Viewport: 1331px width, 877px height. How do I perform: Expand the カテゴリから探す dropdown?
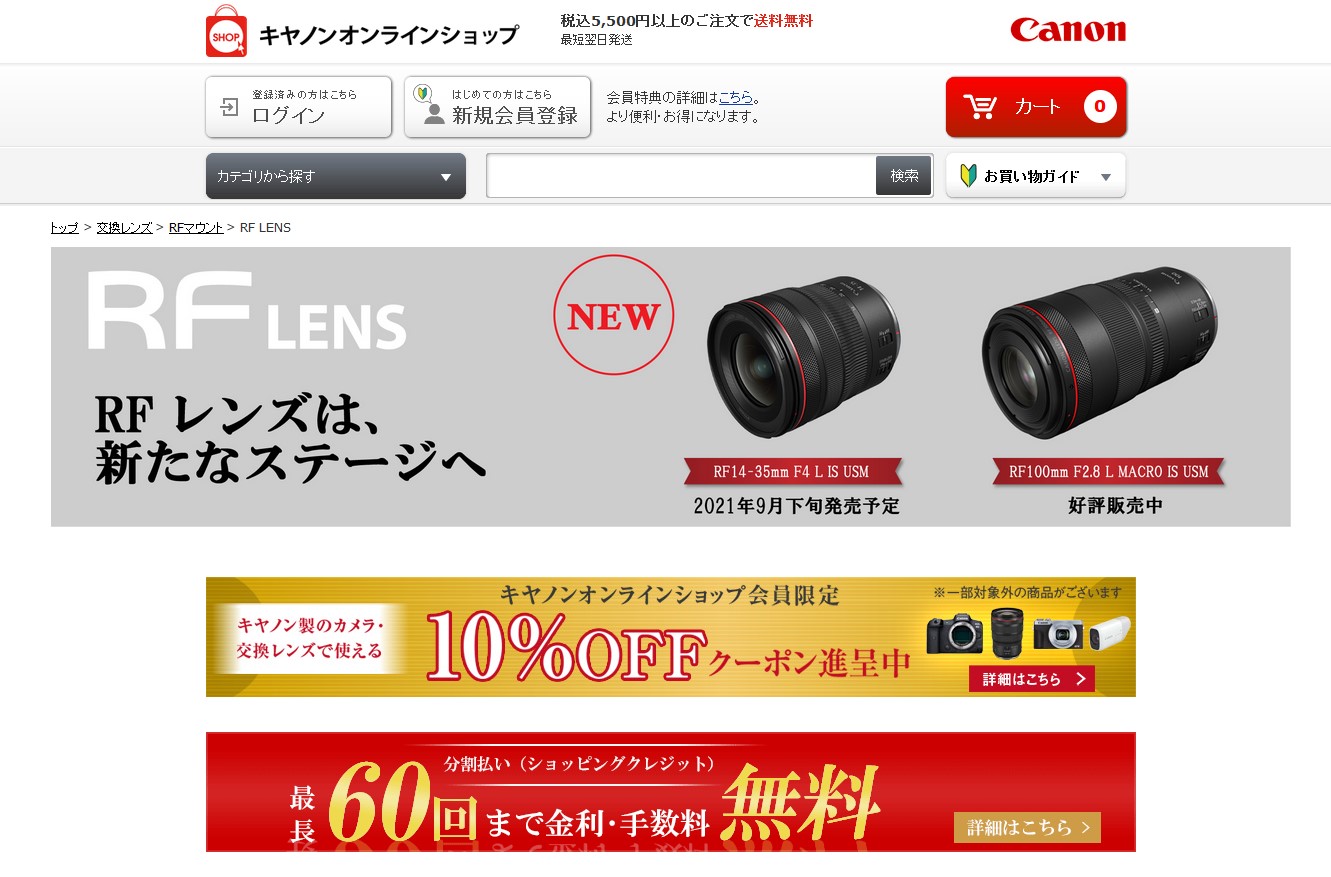336,176
